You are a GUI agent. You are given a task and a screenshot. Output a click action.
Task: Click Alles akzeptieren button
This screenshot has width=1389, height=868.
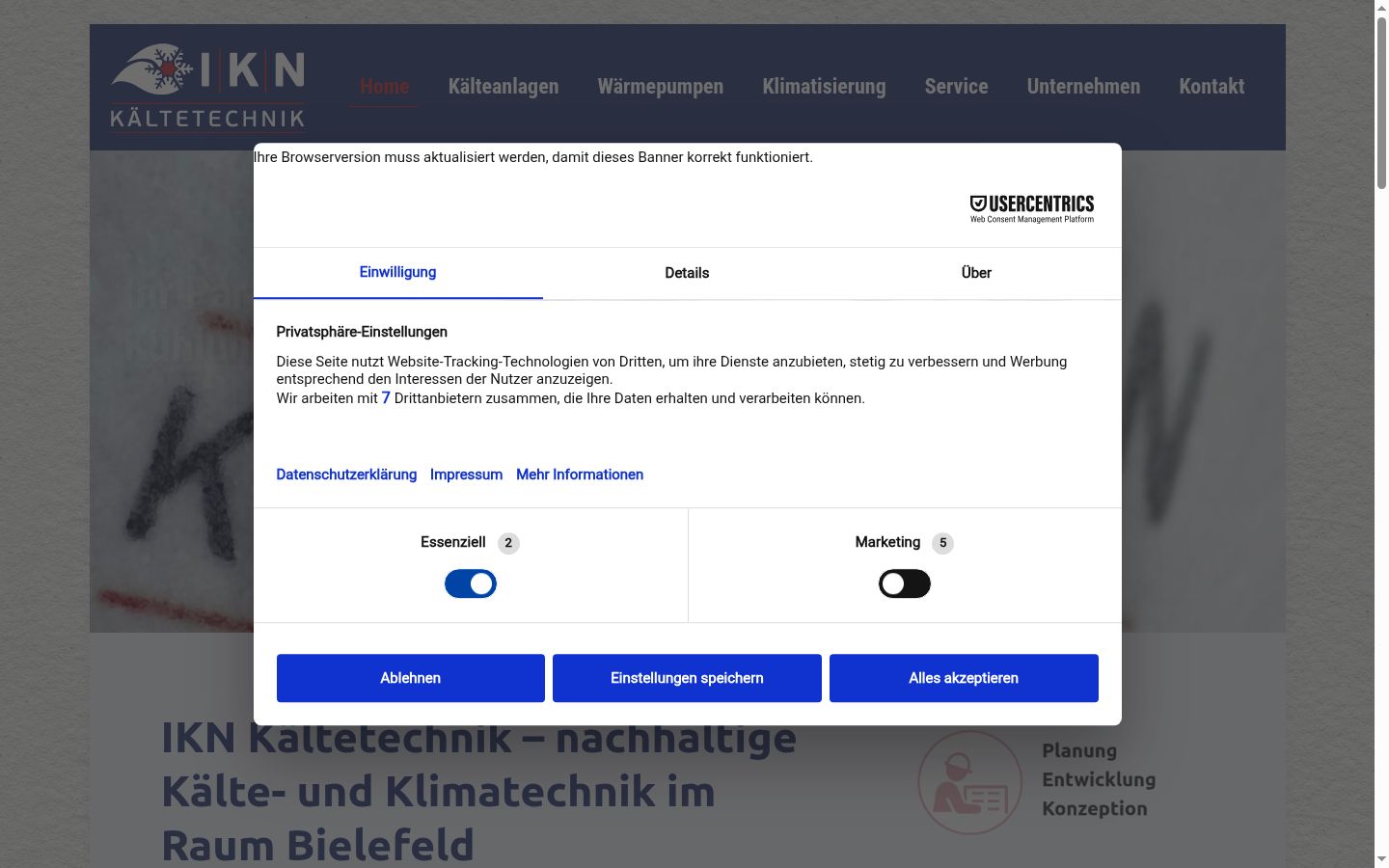[x=964, y=678]
